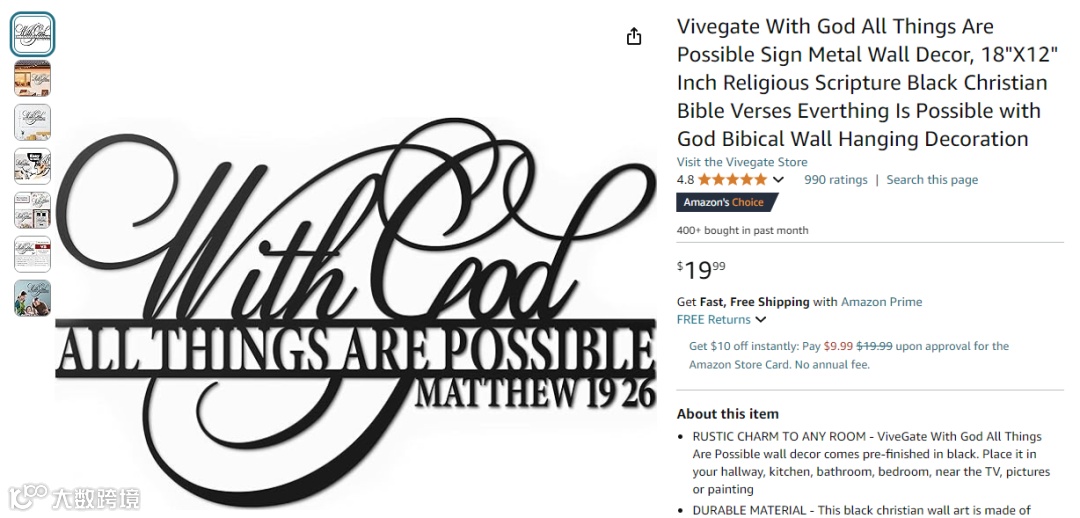The width and height of the screenshot is (1080, 518).
Task: Click the FREE Returns text link
Action: pos(714,320)
